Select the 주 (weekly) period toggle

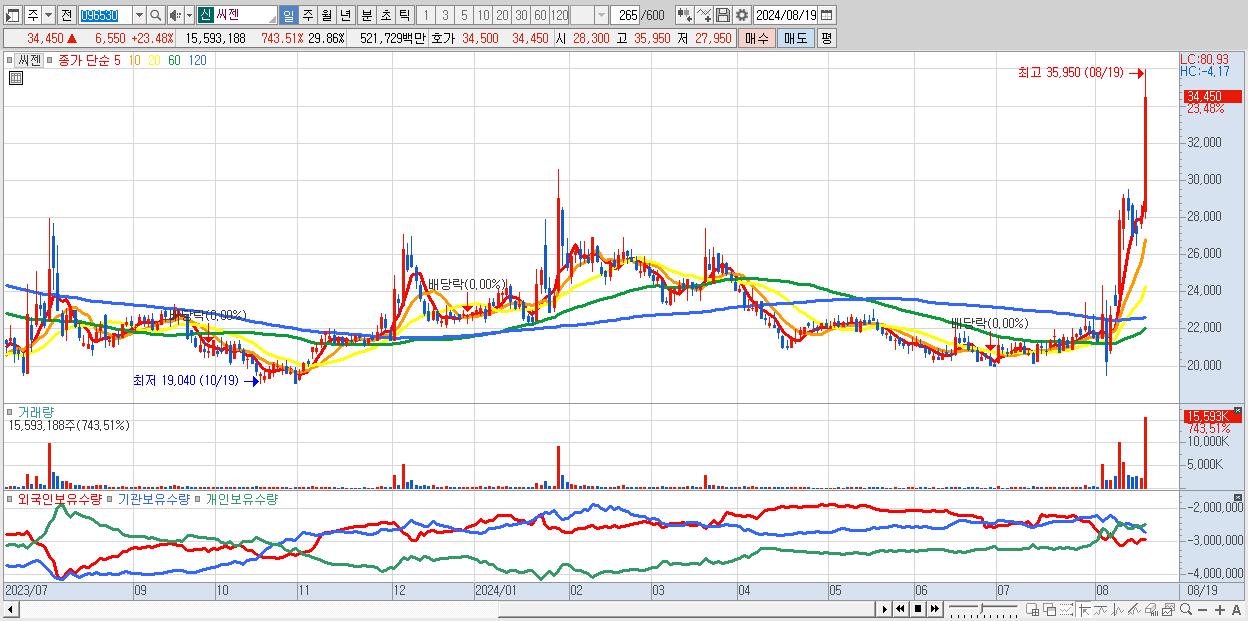pyautogui.click(x=307, y=15)
